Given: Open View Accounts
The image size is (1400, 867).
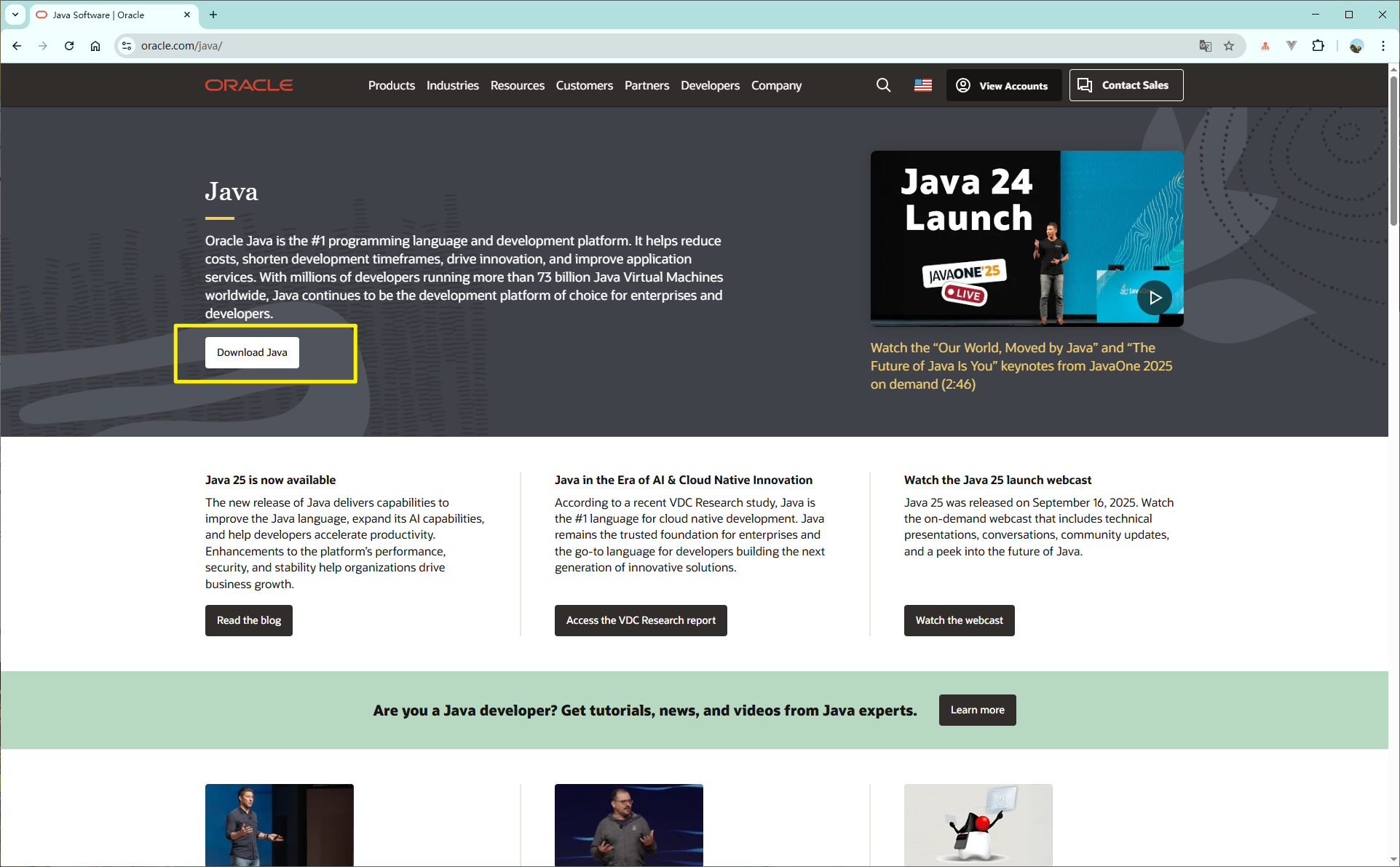Looking at the screenshot, I should (x=1003, y=85).
